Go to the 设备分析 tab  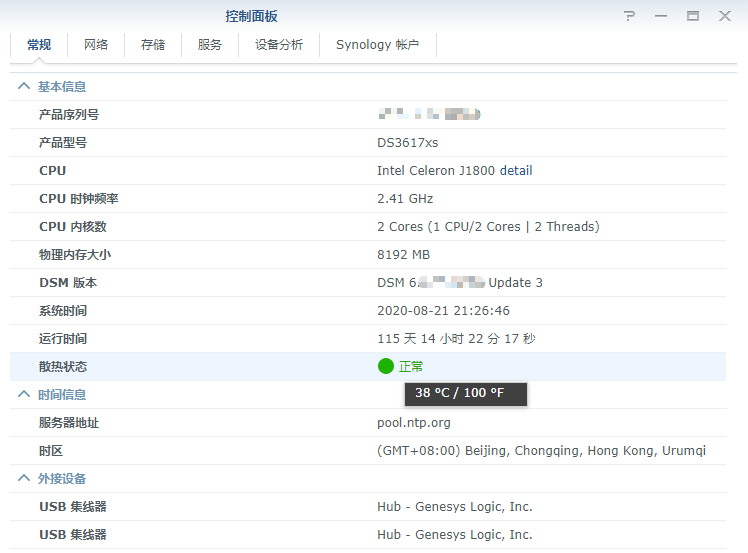click(279, 45)
